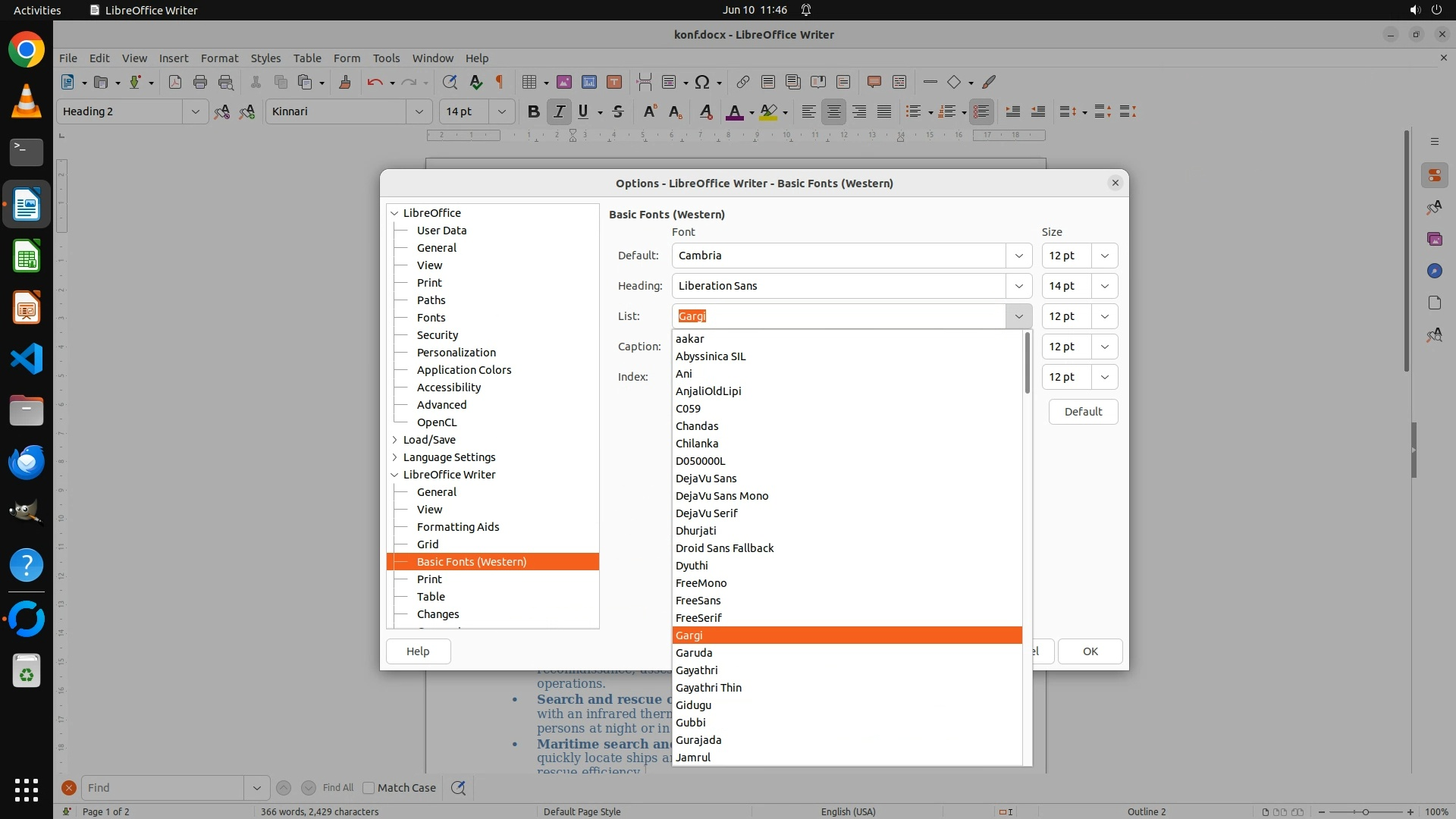1456x819 pixels.
Task: Open the Heading size 14 pt dropdown
Action: [1104, 286]
